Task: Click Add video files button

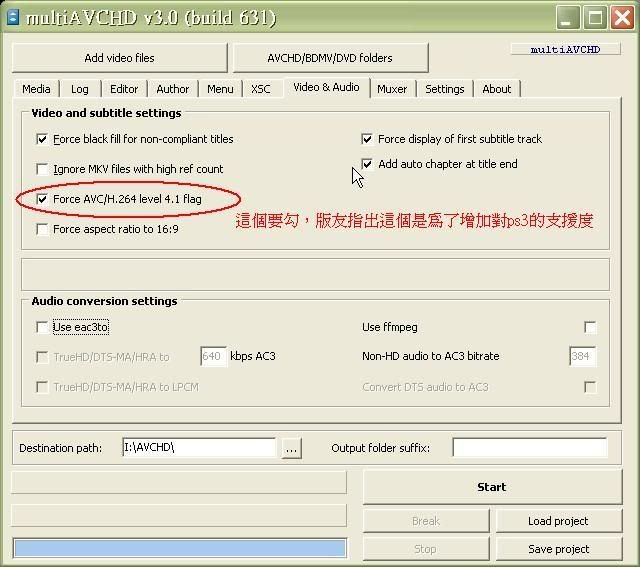Action: 120,58
